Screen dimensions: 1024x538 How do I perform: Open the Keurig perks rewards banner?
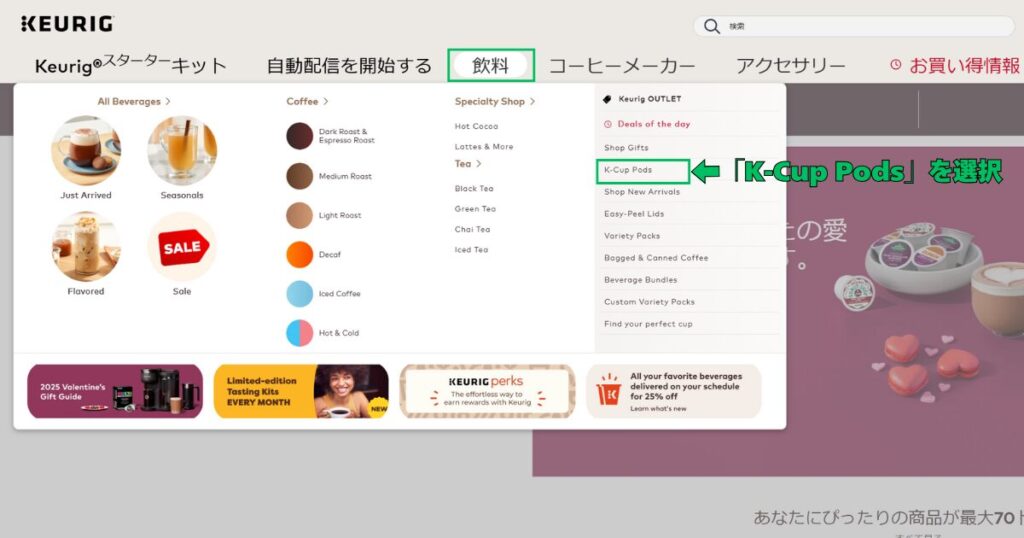(x=487, y=392)
